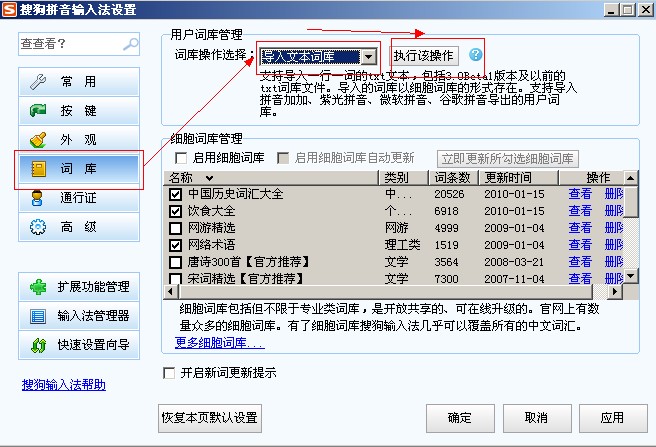
Task: Delete the 饮食大全 dictionary
Action: click(614, 211)
